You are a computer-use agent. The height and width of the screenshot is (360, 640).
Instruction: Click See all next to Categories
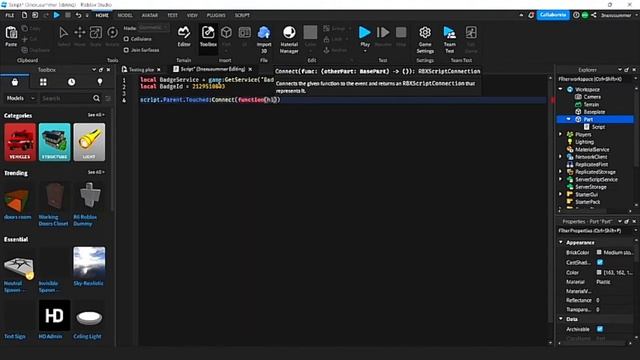coord(96,115)
